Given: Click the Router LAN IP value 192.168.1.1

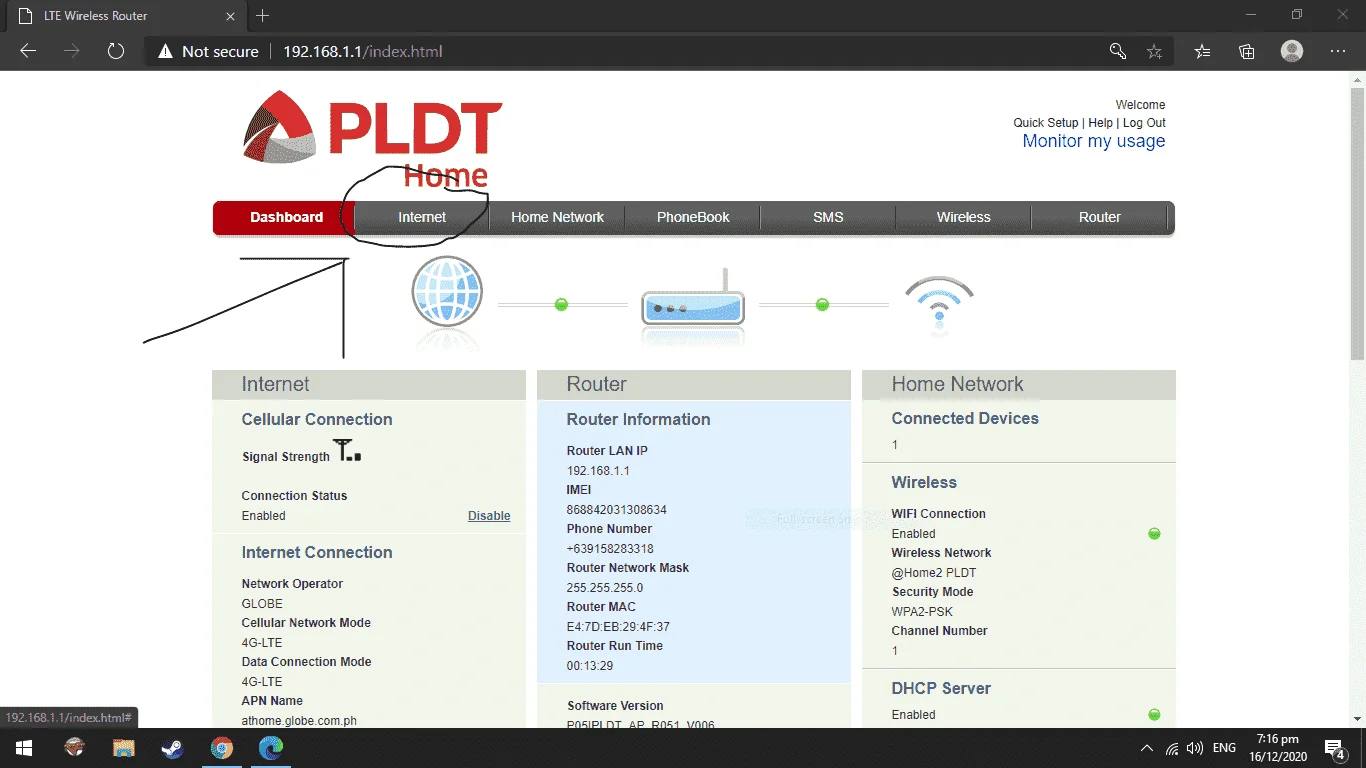Looking at the screenshot, I should [598, 471].
